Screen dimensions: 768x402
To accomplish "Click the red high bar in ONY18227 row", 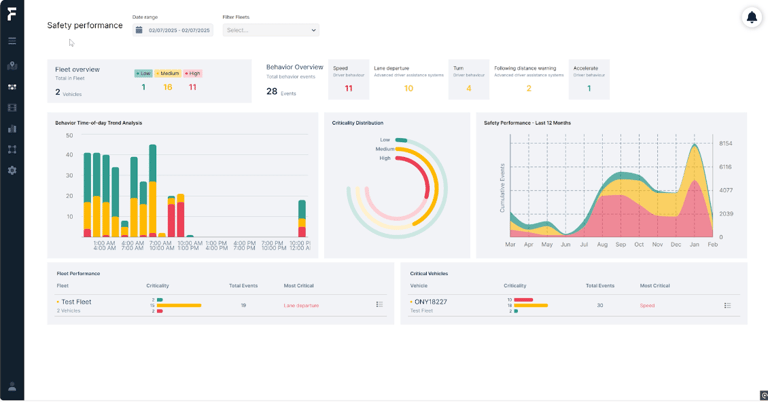I will coord(524,300).
